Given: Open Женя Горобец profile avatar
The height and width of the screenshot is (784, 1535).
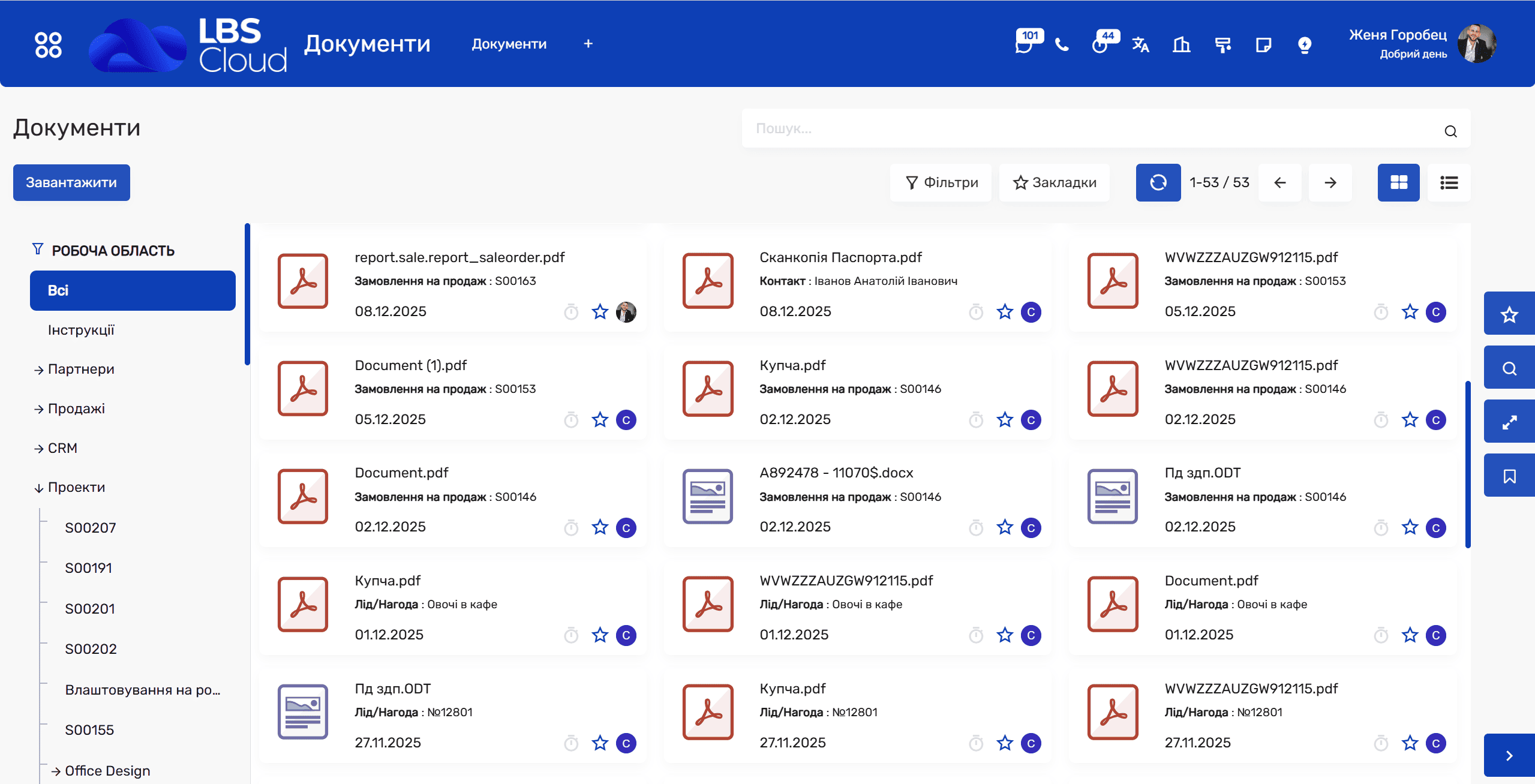Looking at the screenshot, I should pos(1477,44).
